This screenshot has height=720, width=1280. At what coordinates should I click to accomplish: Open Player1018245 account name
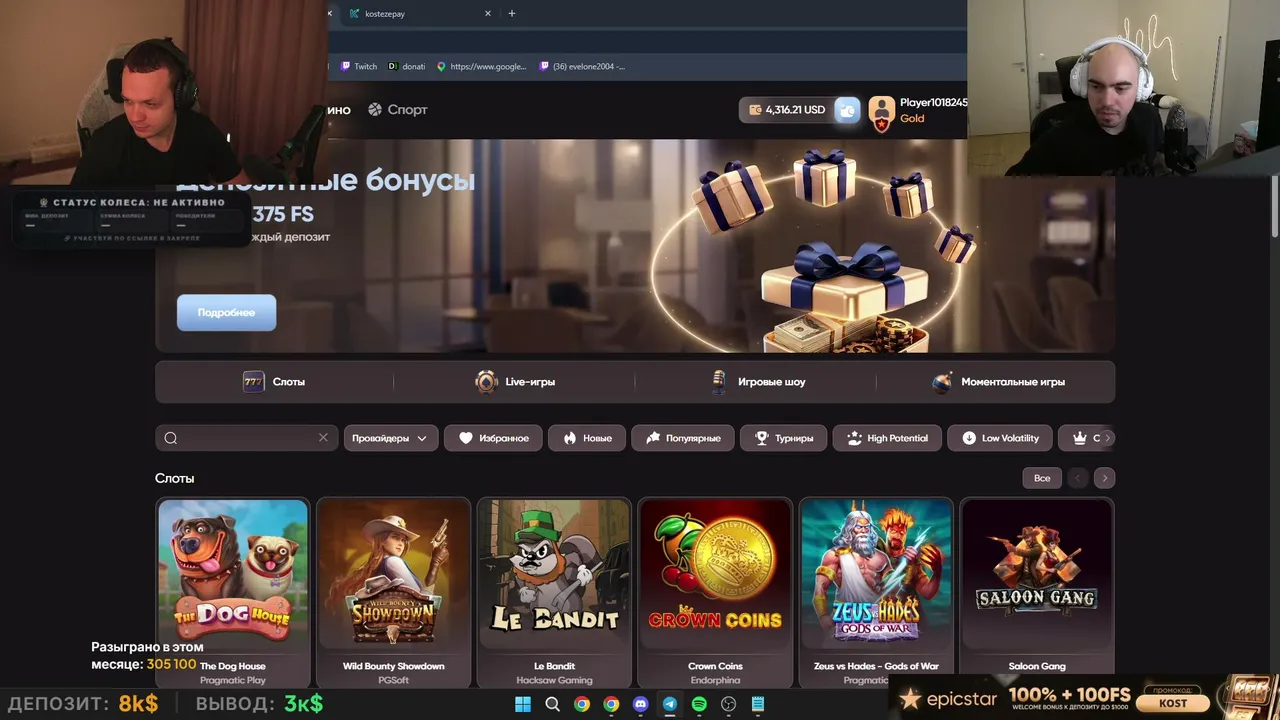(x=933, y=103)
